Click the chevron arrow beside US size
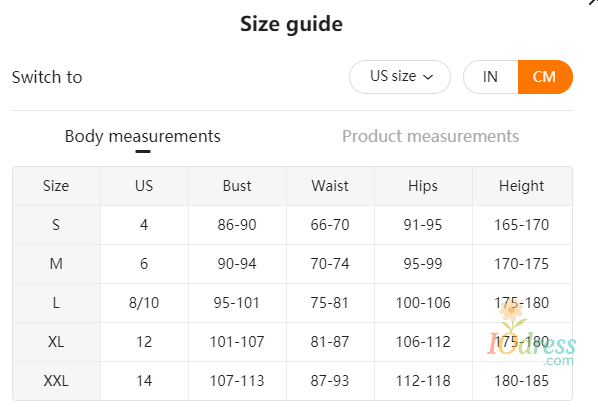Viewport: 598px width, 407px height. (428, 77)
